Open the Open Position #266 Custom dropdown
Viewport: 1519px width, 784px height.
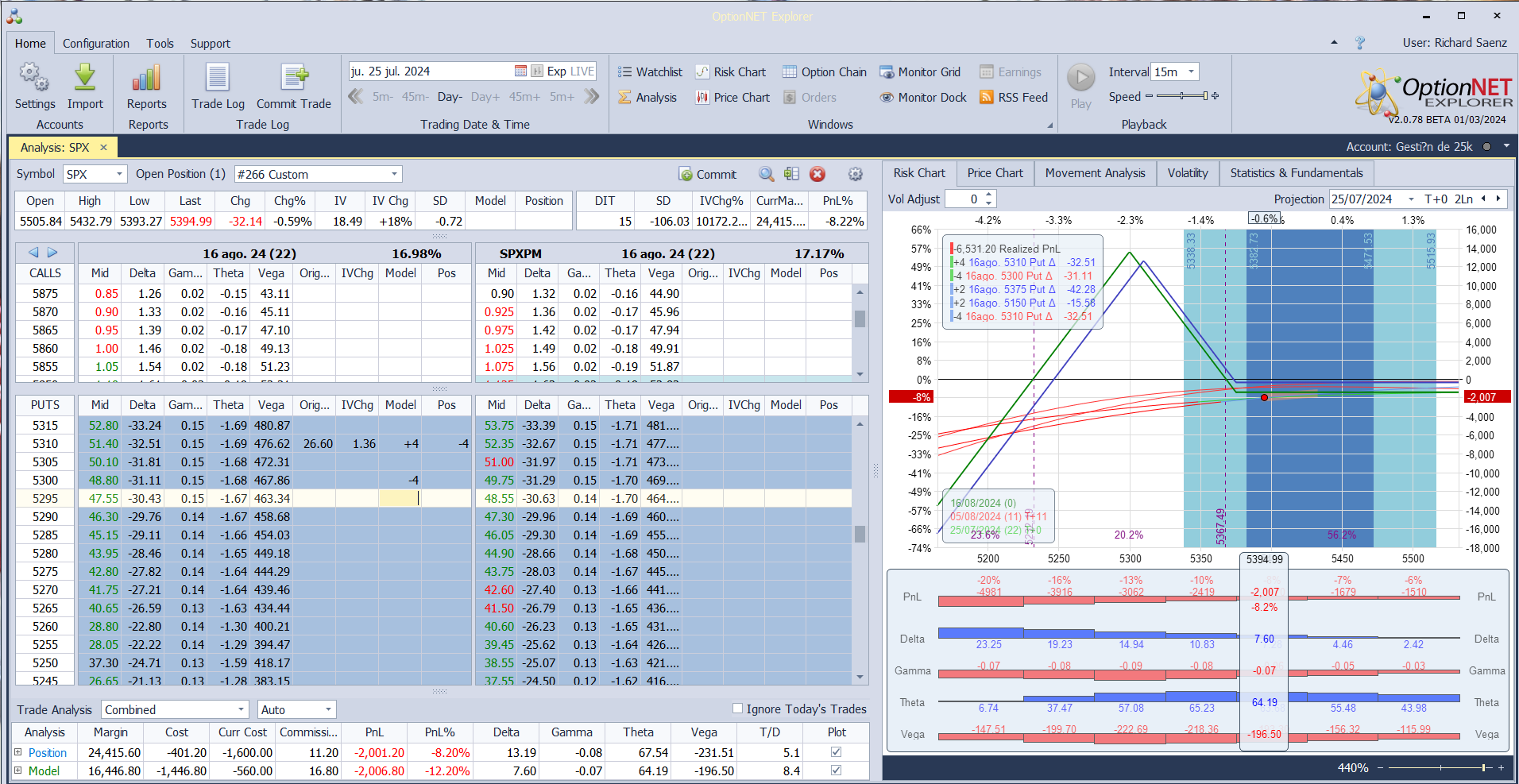[394, 174]
